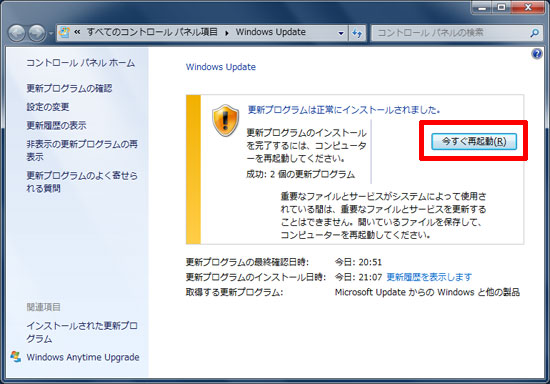Open インストールされた更新プログラム link
The height and width of the screenshot is (384, 550).
point(82,332)
